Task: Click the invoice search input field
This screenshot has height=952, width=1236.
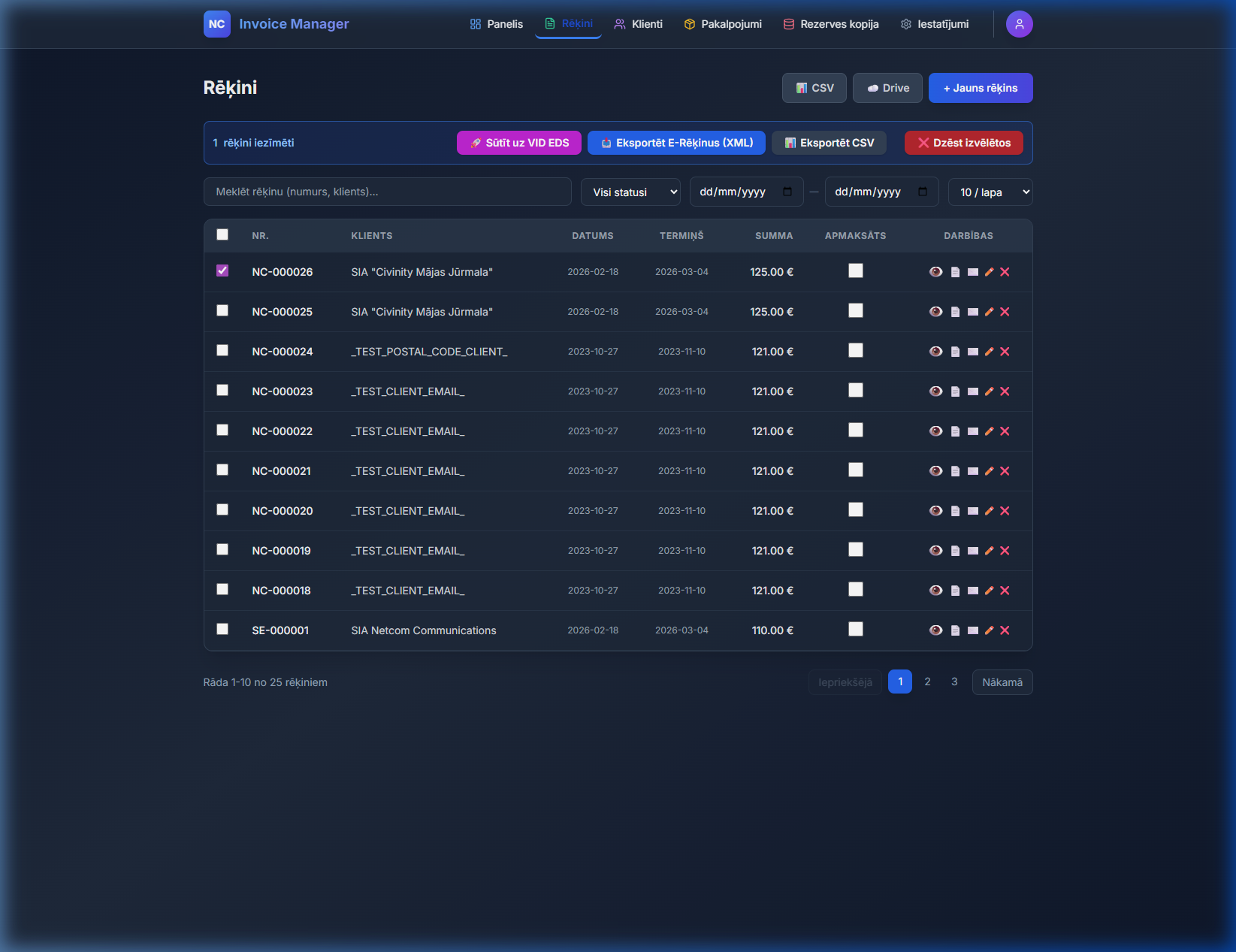Action: click(387, 192)
